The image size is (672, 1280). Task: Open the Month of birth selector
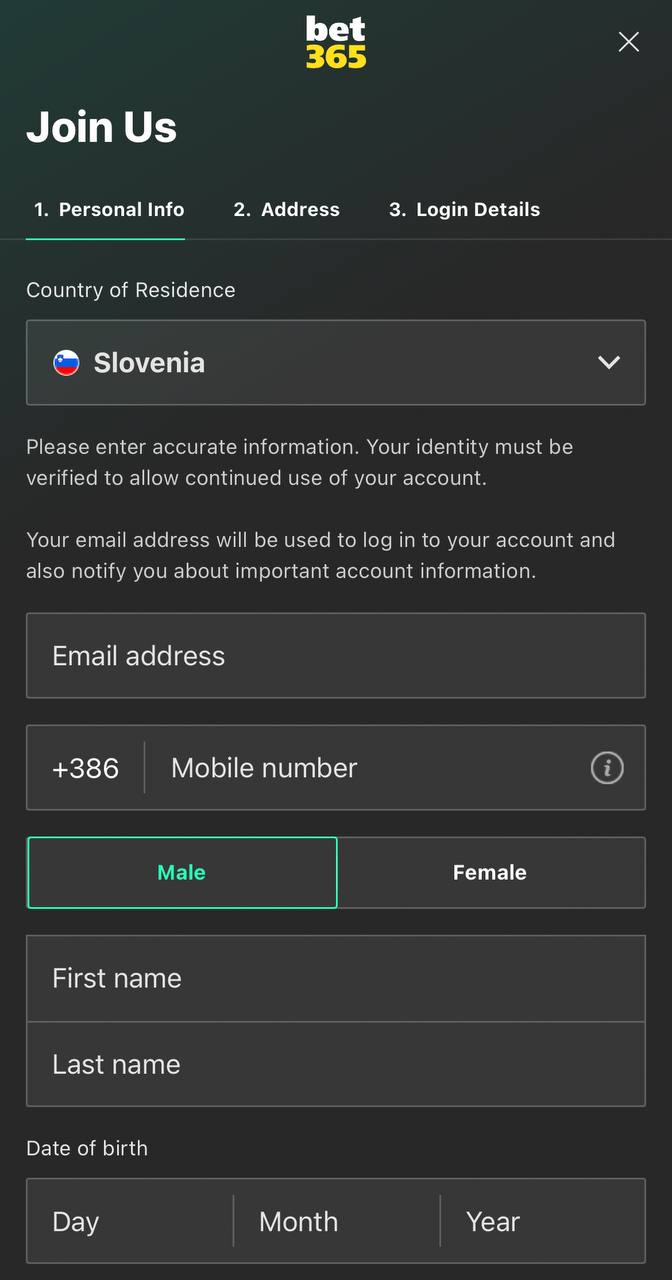(337, 1221)
